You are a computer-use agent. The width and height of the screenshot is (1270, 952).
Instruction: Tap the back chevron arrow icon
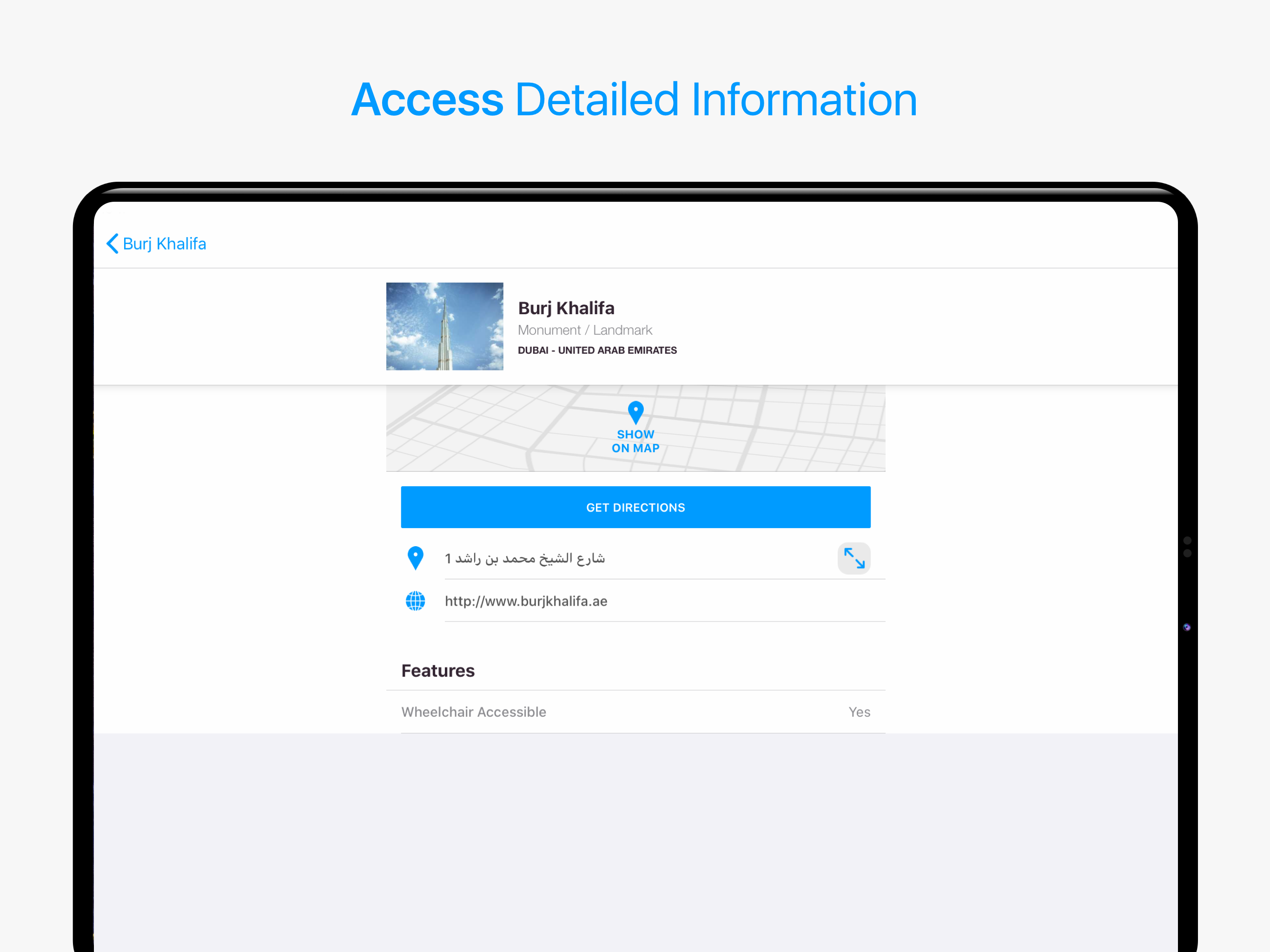[112, 244]
